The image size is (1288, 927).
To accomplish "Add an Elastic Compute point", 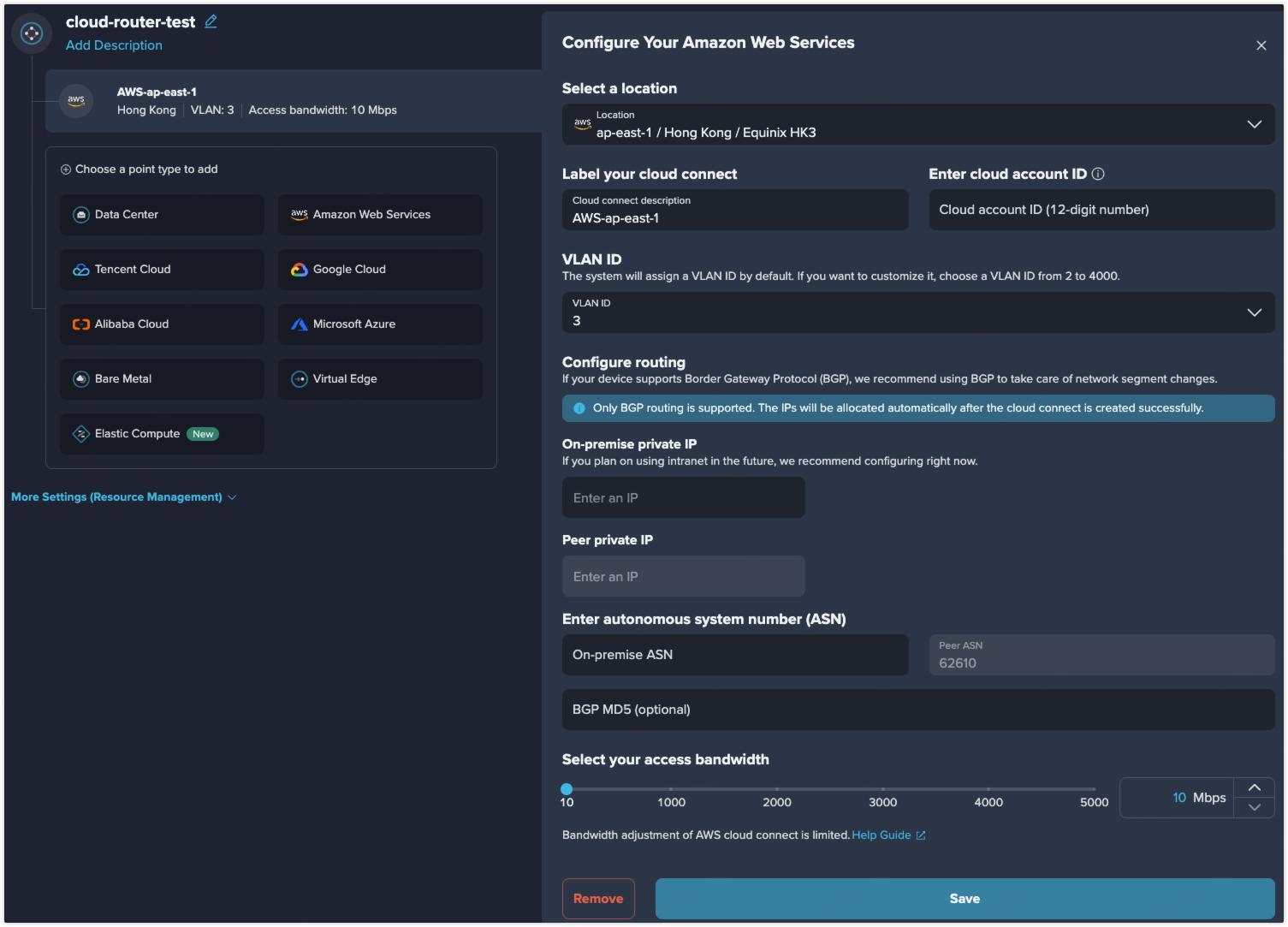I will click(162, 434).
